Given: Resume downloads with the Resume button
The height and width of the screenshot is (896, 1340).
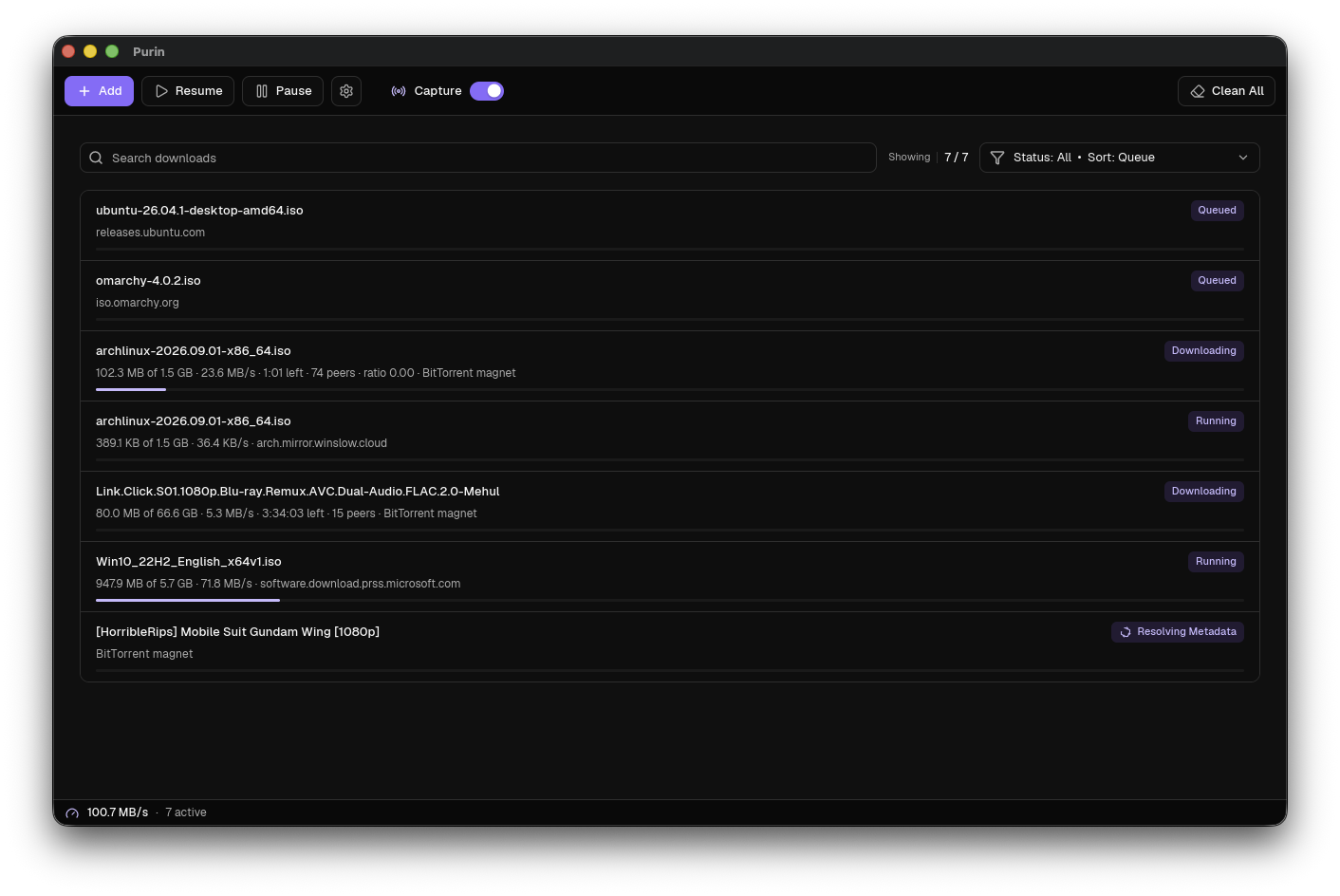Looking at the screenshot, I should tap(188, 91).
